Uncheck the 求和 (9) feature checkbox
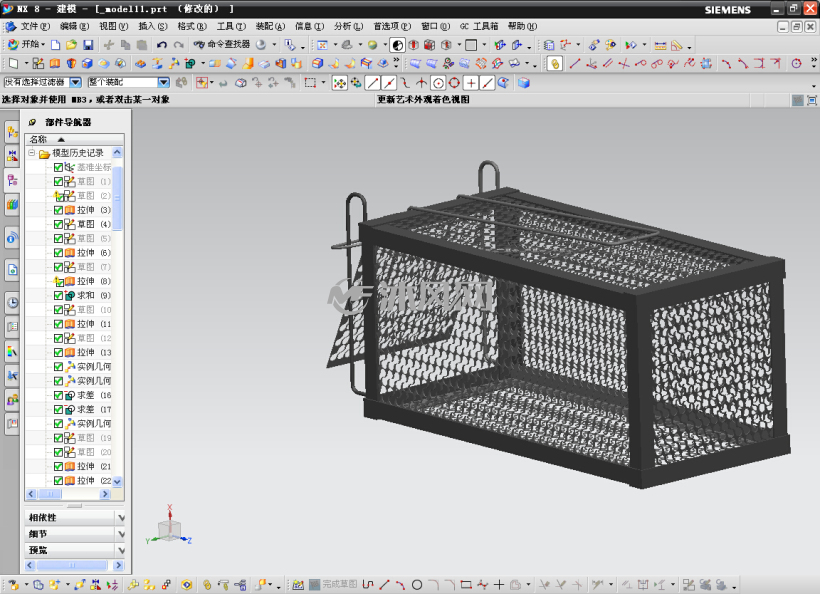The width and height of the screenshot is (820, 594). pyautogui.click(x=59, y=295)
